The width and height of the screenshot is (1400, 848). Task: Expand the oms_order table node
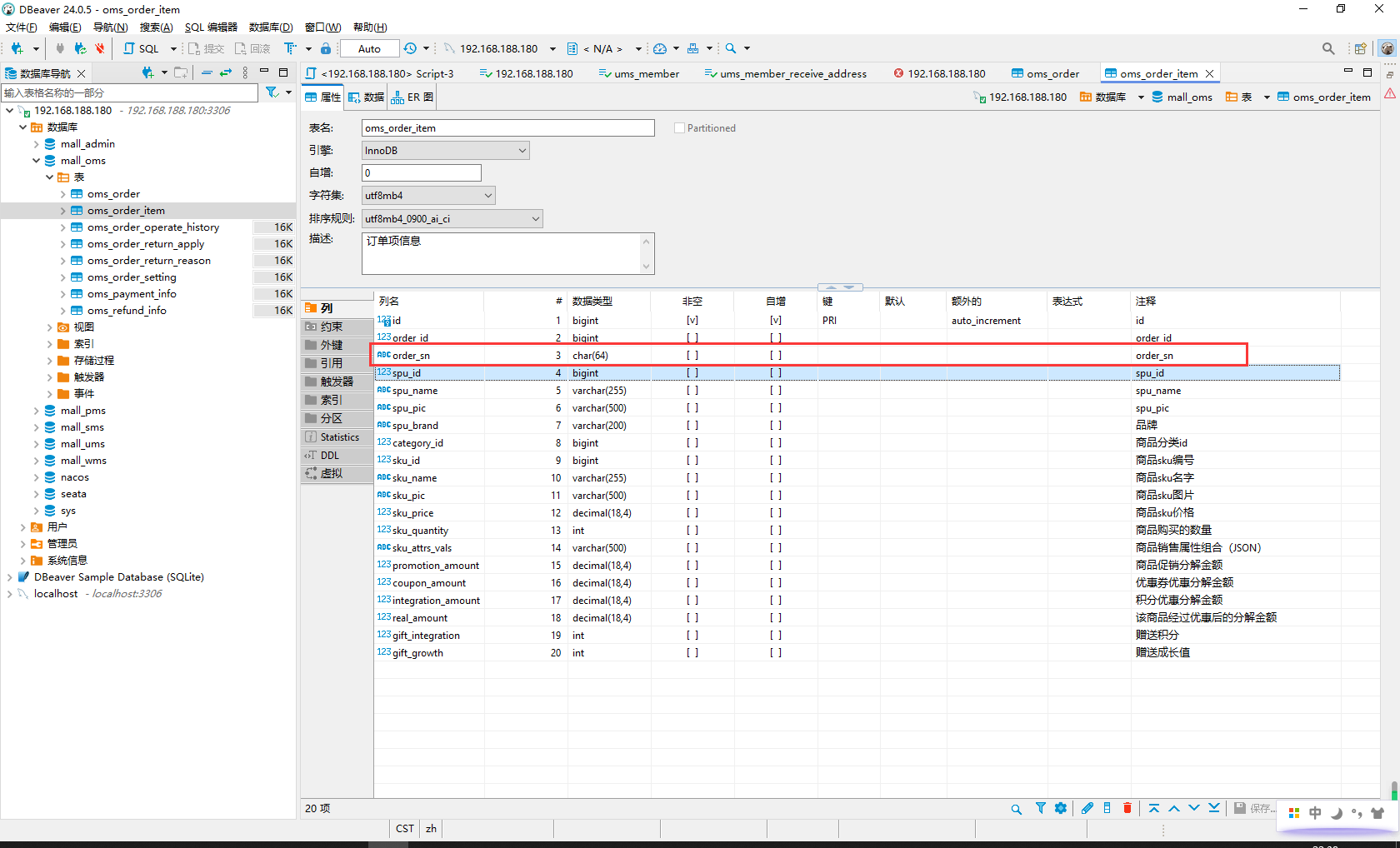coord(62,194)
